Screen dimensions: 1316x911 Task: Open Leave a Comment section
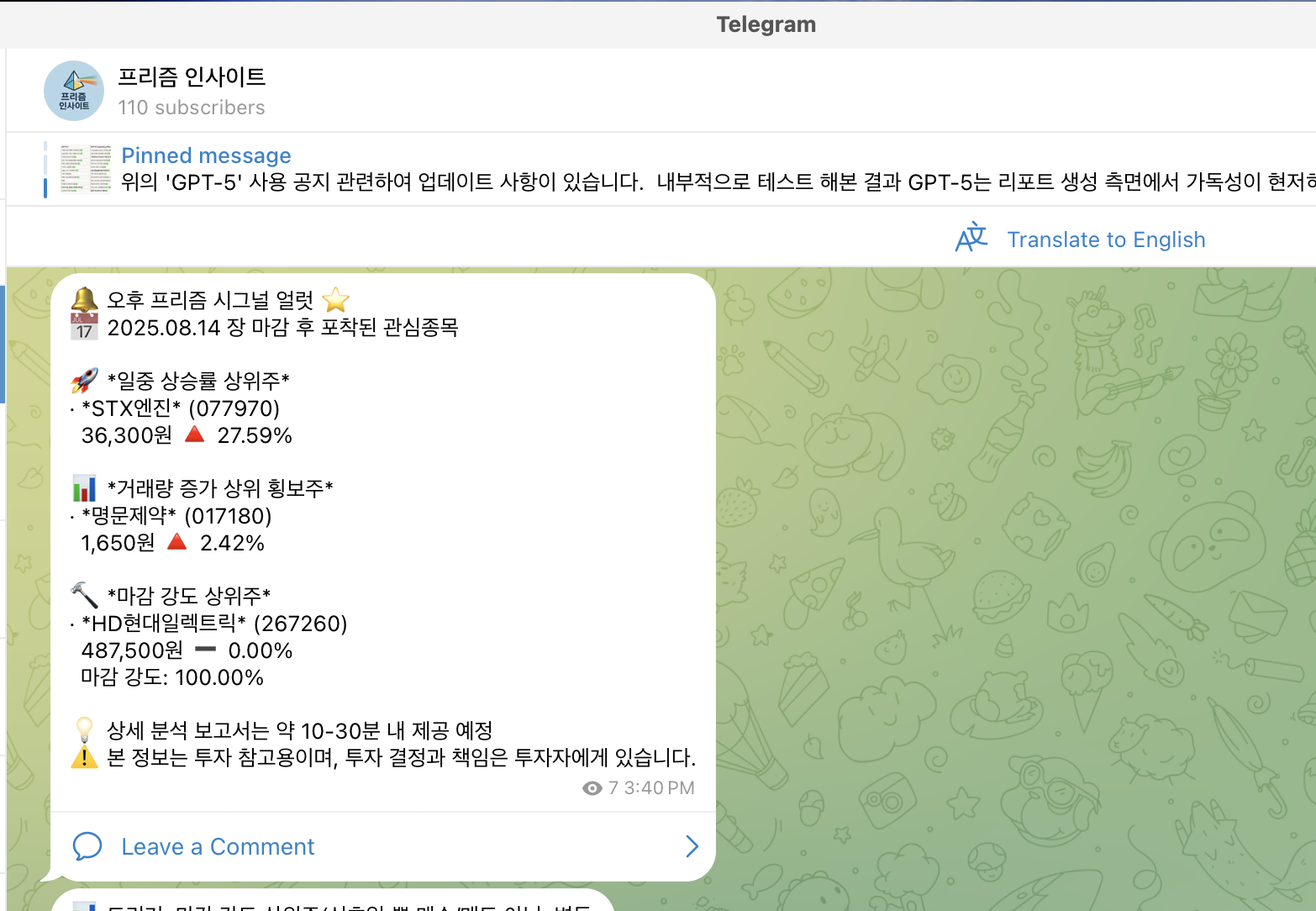click(383, 846)
